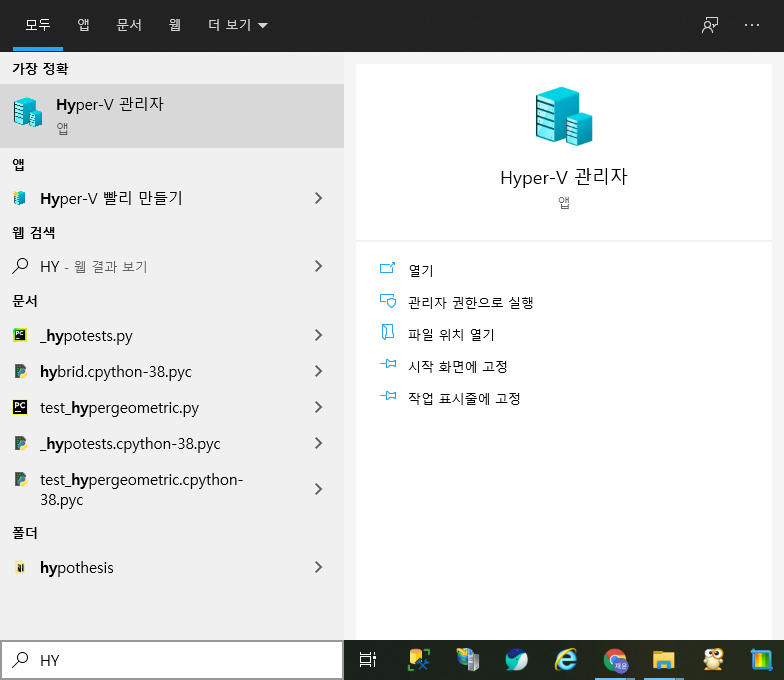Open Internet Explorer on the taskbar
This screenshot has width=784, height=680.
point(566,659)
